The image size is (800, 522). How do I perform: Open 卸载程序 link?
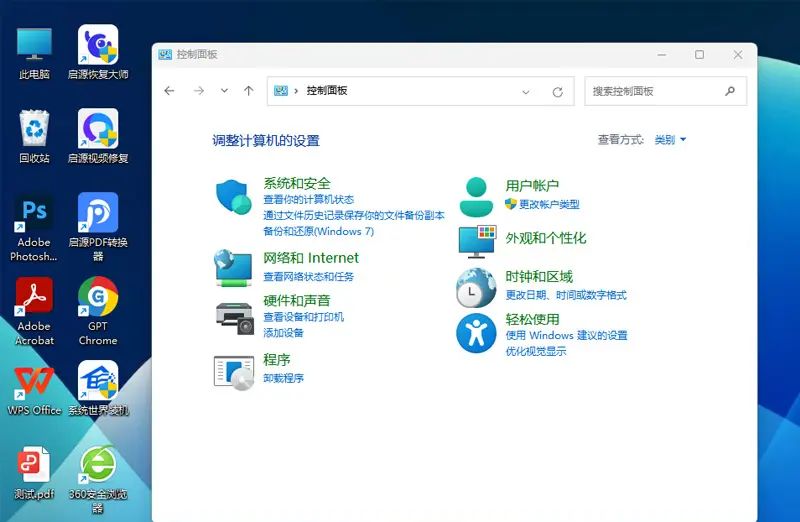(x=283, y=378)
